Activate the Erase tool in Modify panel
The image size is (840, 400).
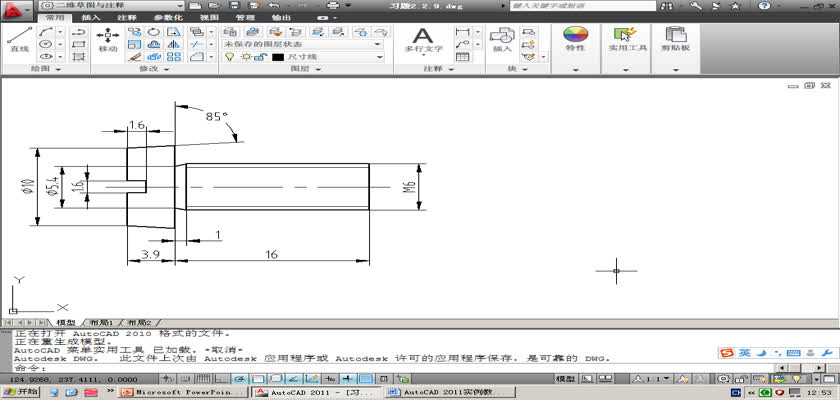click(136, 56)
